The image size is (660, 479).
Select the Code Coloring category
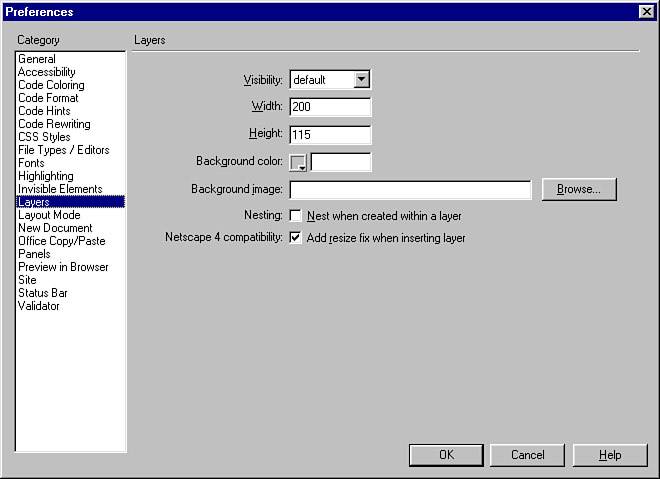[x=51, y=86]
